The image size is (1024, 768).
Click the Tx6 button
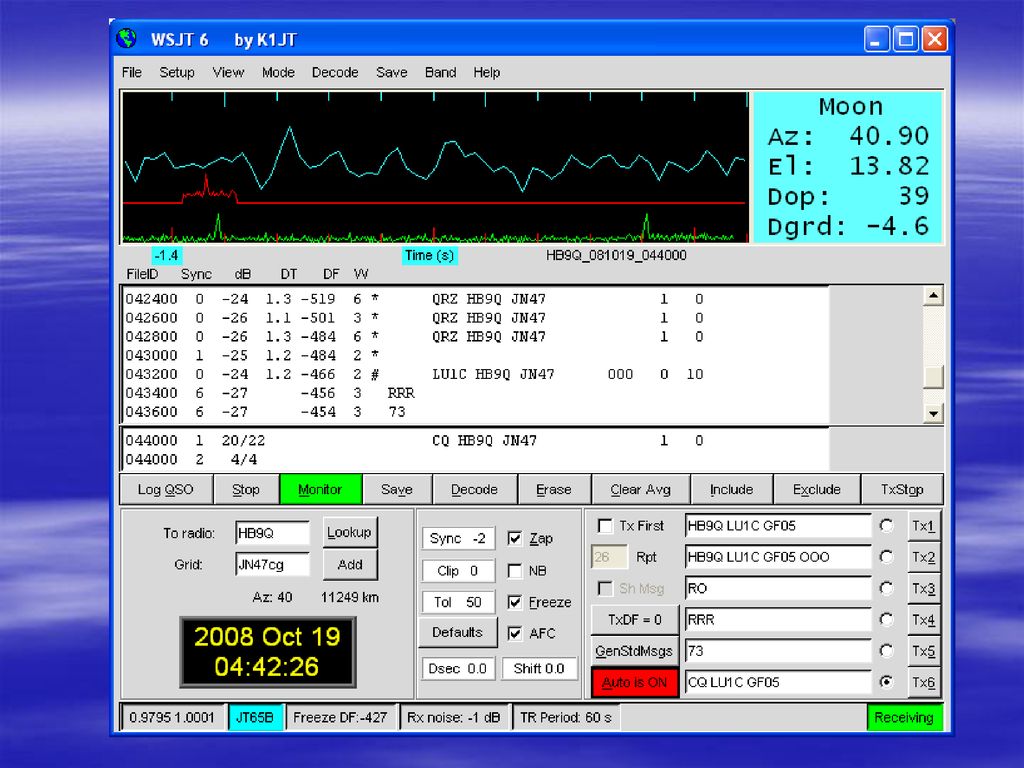coord(923,682)
